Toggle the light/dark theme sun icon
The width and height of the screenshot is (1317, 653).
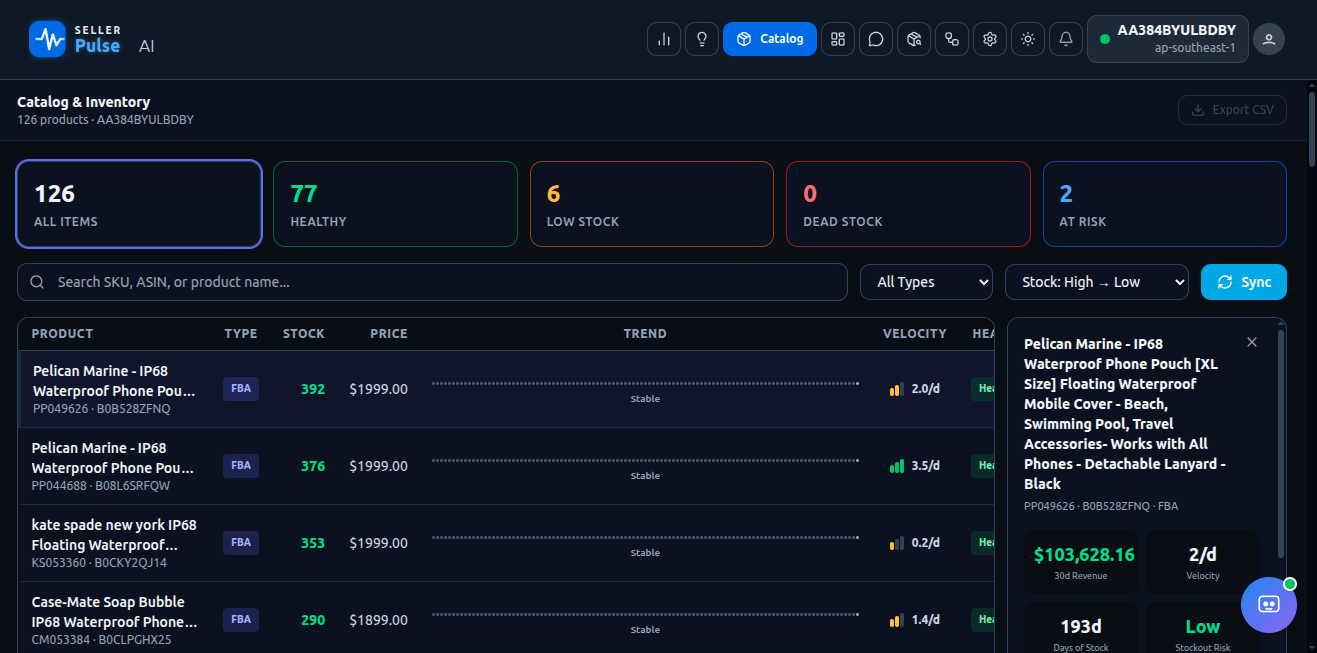[x=1028, y=39]
